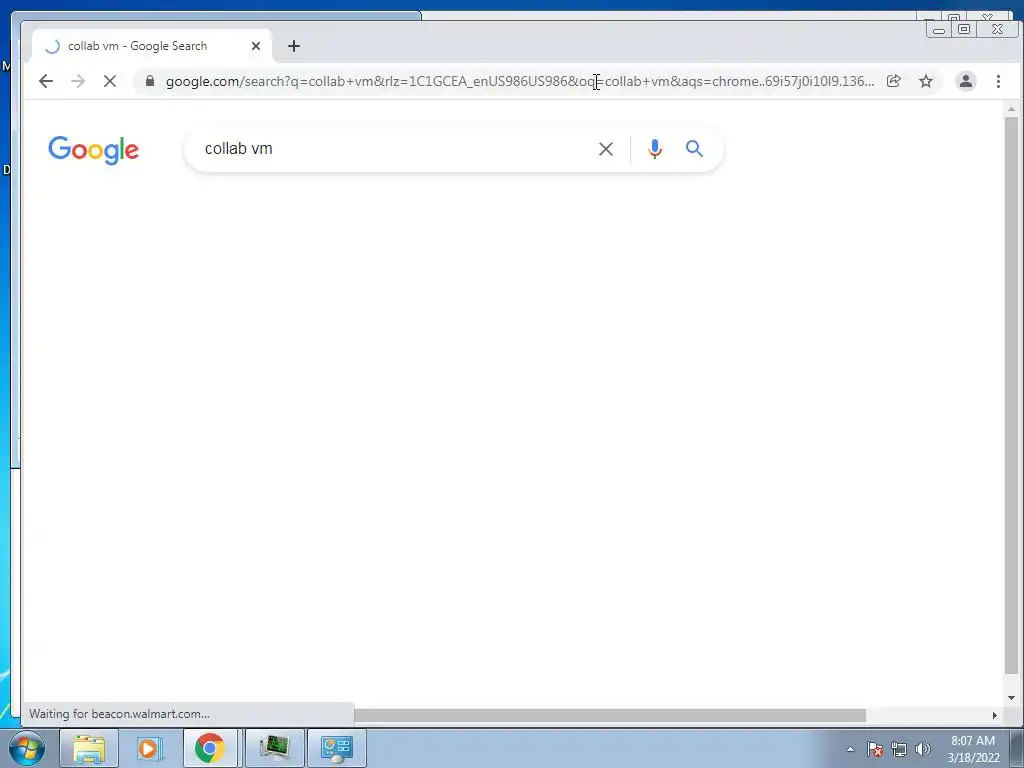Click the volume speaker icon in the tray

coord(923,749)
